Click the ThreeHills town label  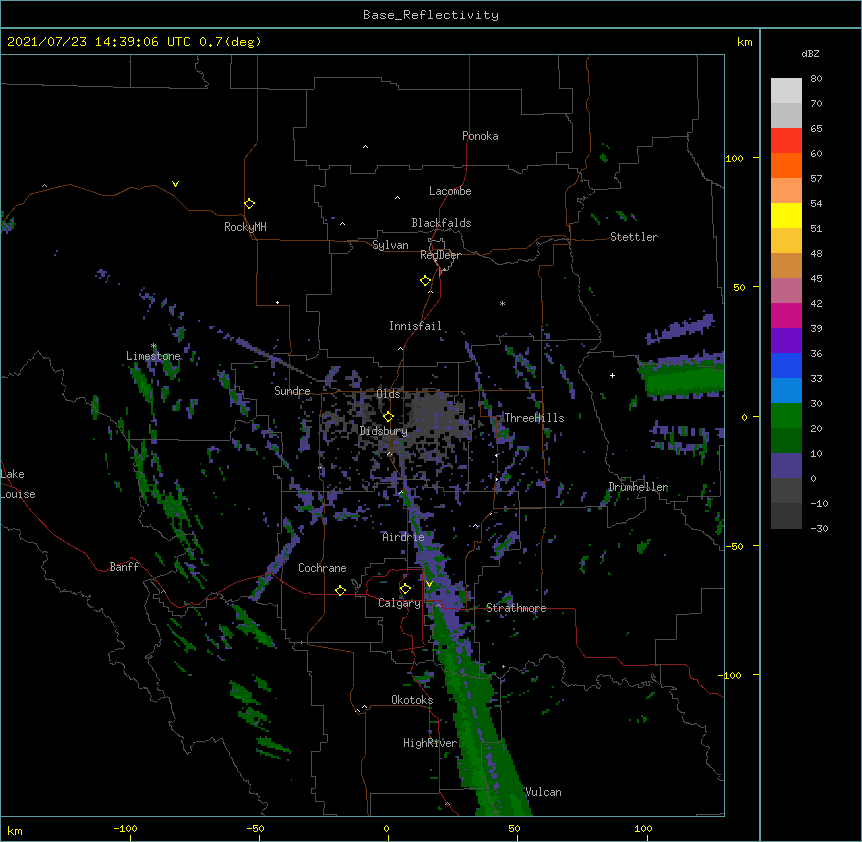pos(534,418)
